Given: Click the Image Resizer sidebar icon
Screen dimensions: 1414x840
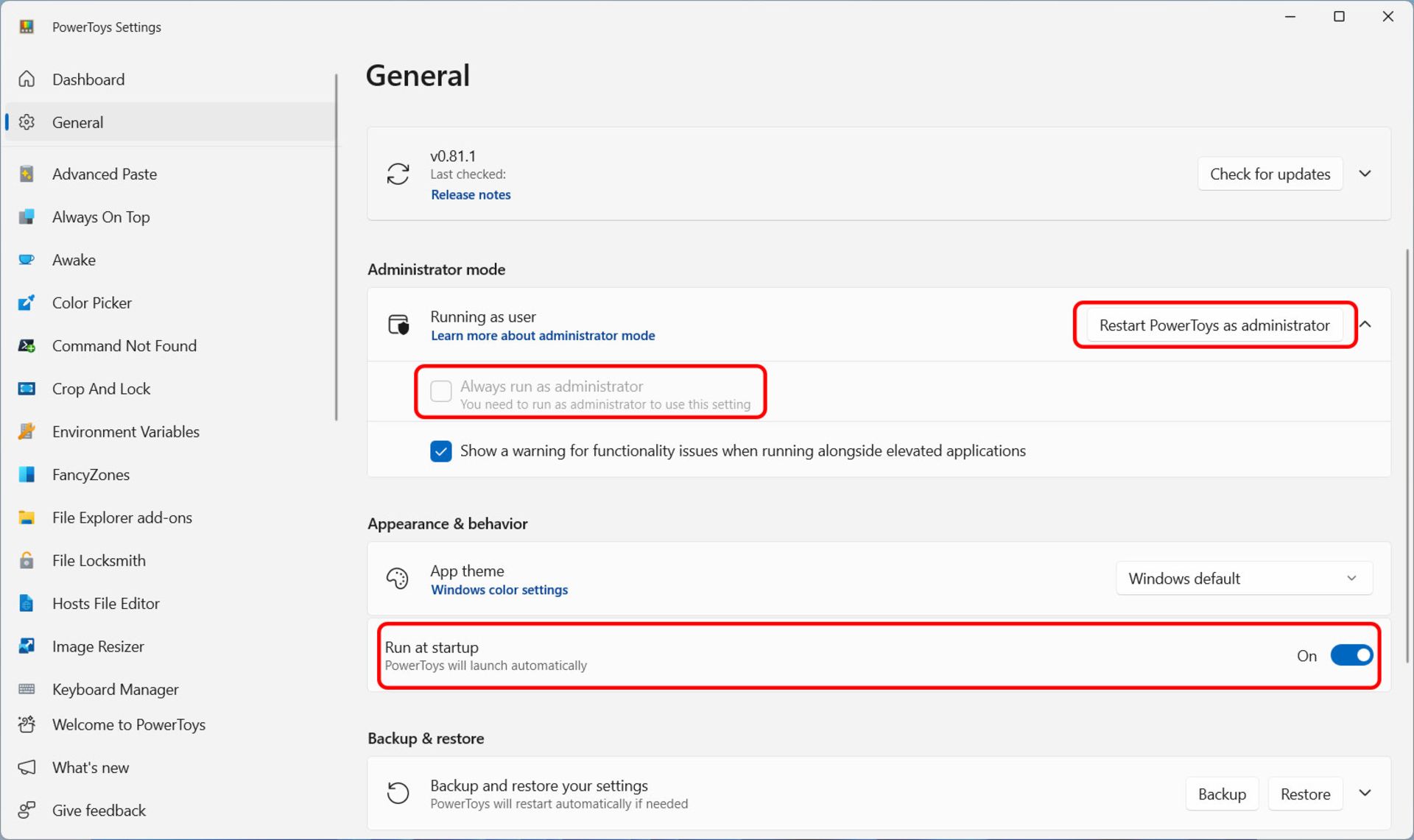Looking at the screenshot, I should click(27, 646).
